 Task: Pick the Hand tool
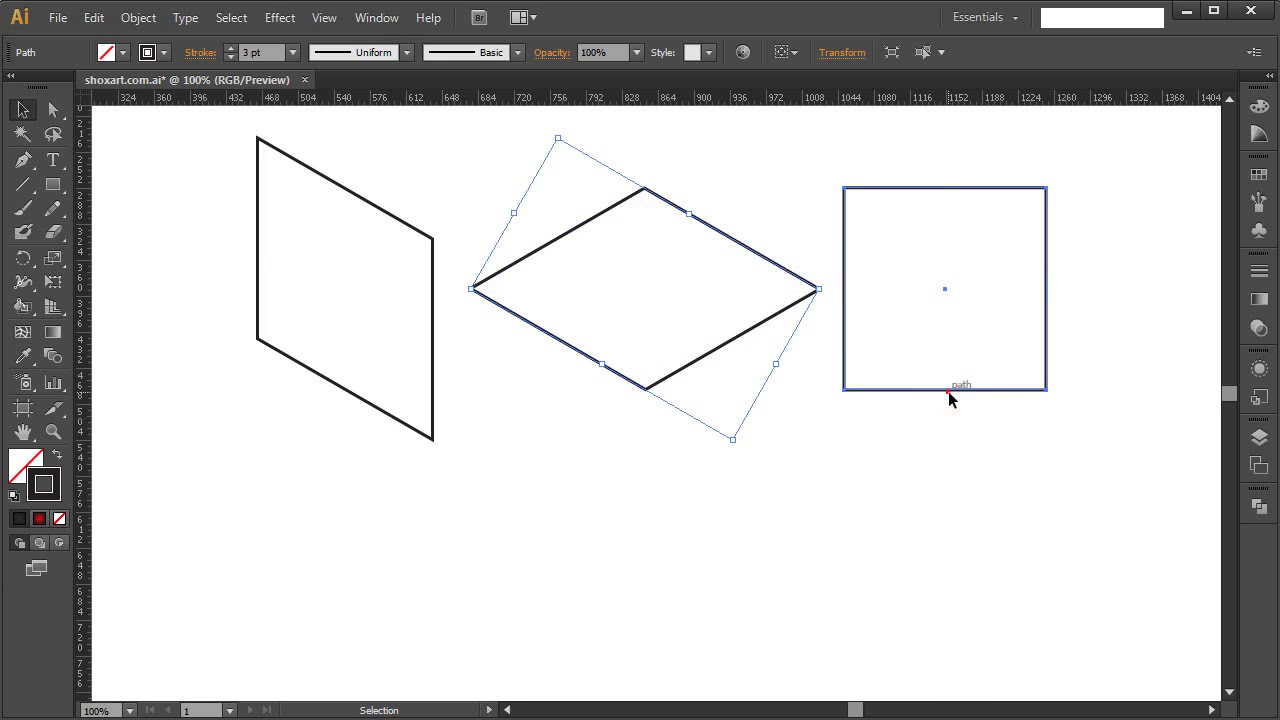[x=23, y=432]
